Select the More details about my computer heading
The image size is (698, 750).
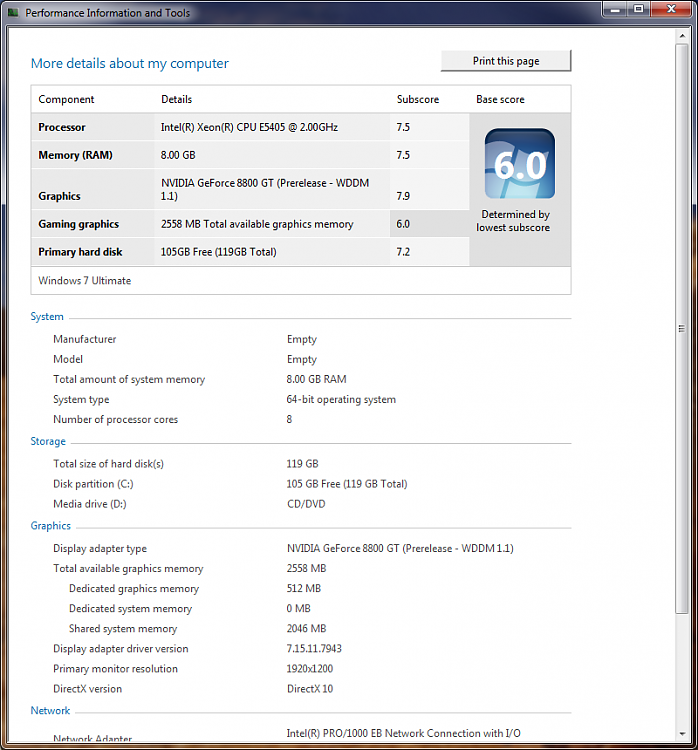point(130,63)
